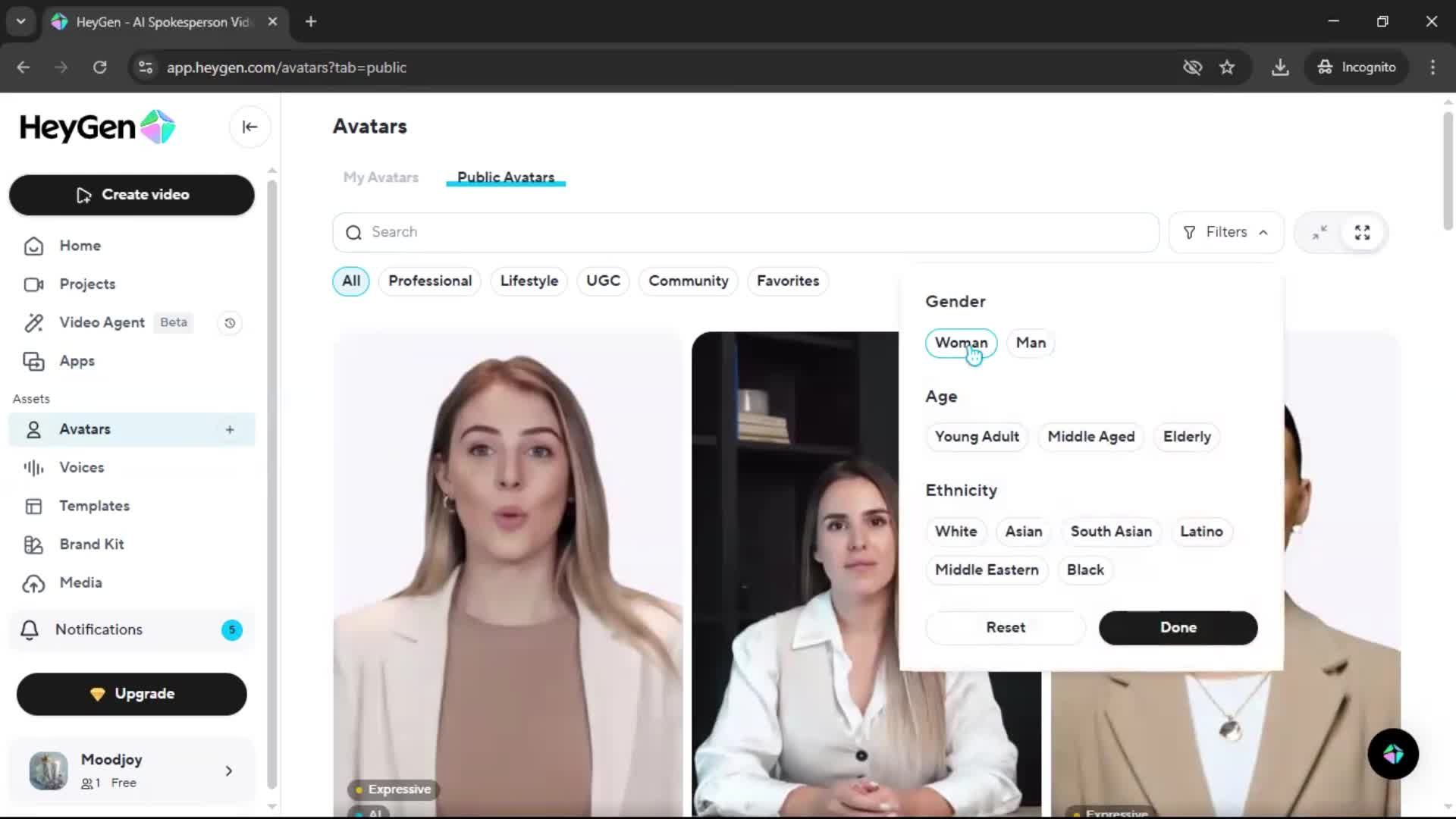This screenshot has width=1456, height=819.
Task: Bookmark this page with star icon
Action: click(x=1227, y=67)
